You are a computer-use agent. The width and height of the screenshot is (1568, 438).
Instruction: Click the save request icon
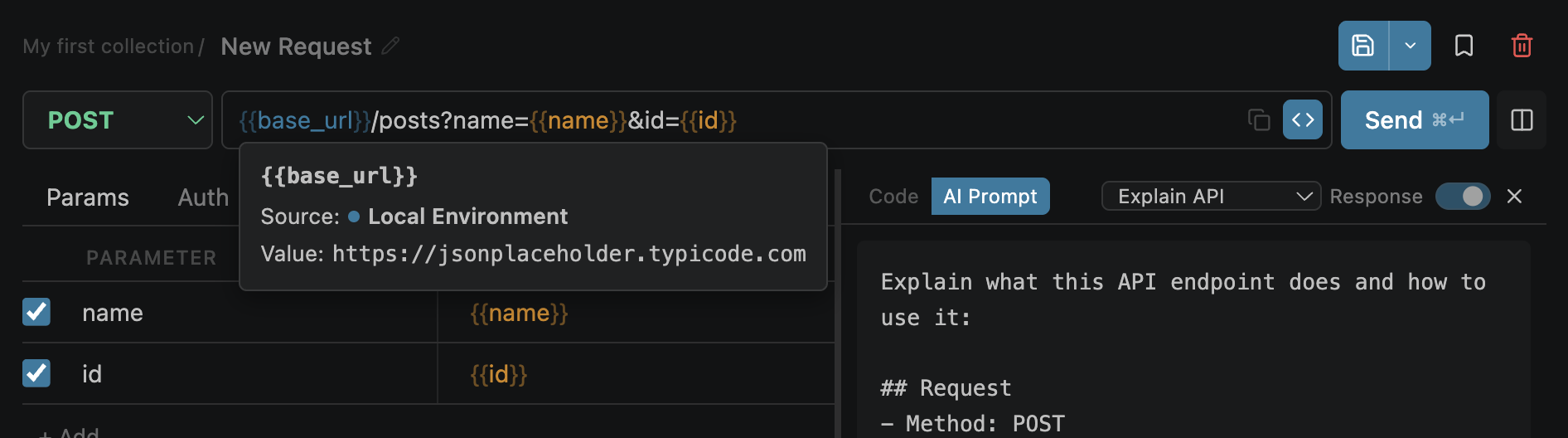[x=1363, y=46]
